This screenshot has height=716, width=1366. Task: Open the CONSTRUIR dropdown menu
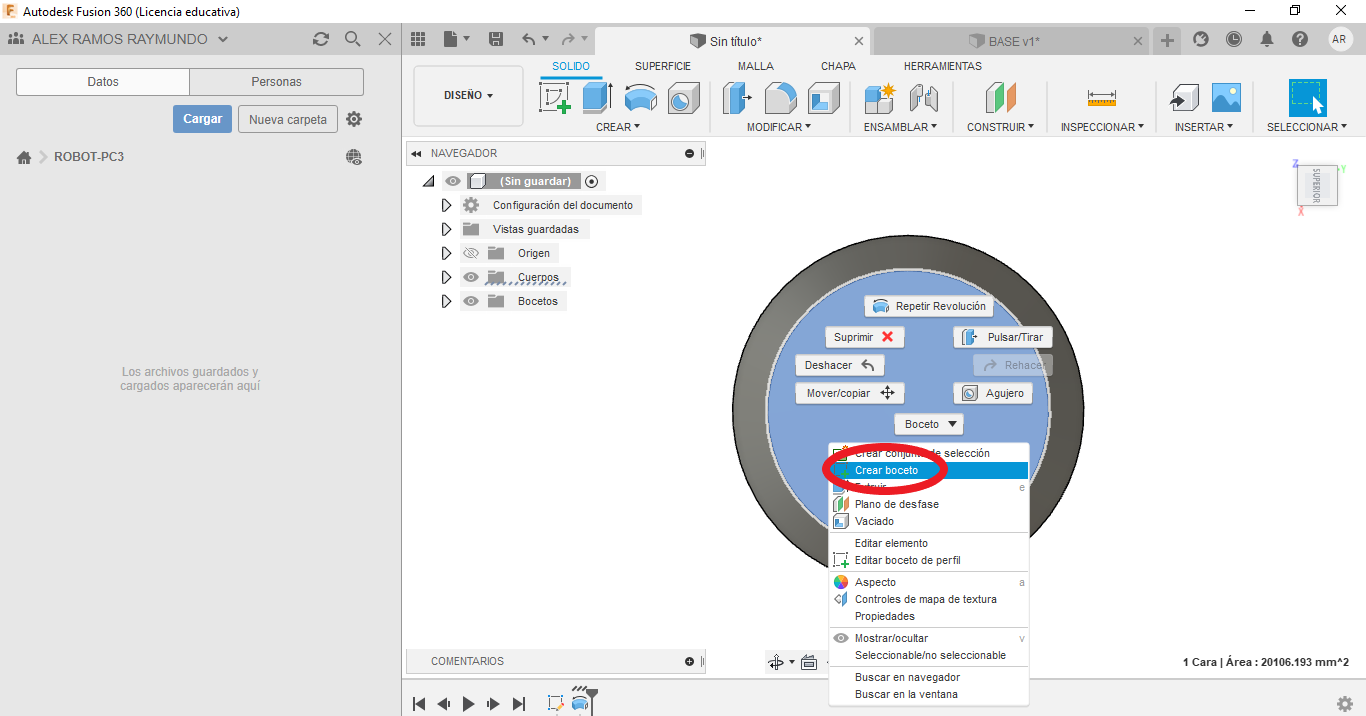[1000, 127]
